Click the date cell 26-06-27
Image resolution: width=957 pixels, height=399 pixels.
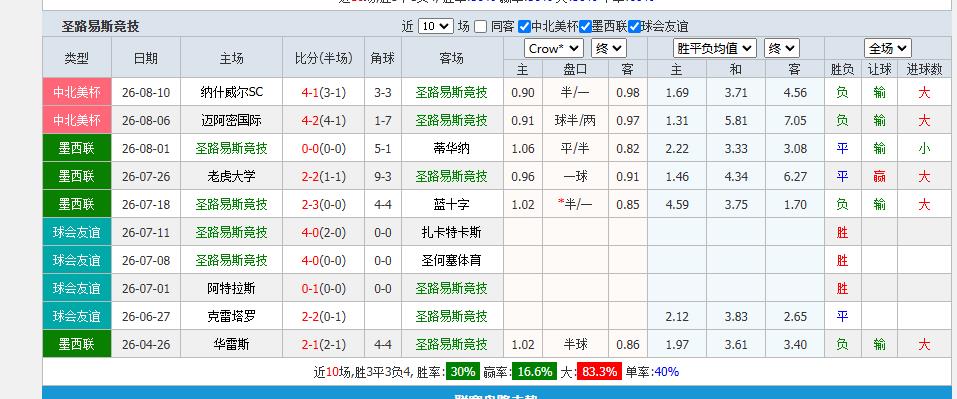(x=146, y=317)
